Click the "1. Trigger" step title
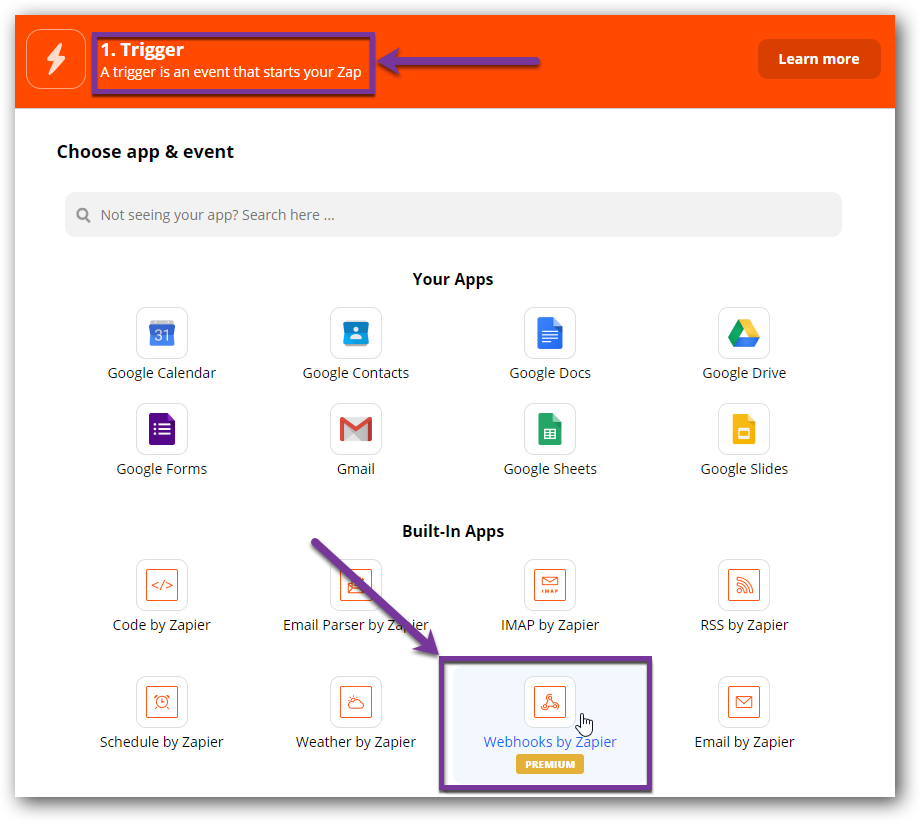 pyautogui.click(x=142, y=50)
